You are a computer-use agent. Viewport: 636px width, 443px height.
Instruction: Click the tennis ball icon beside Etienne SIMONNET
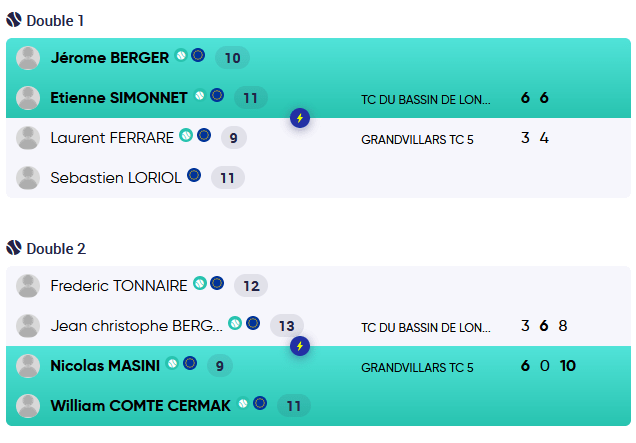[x=200, y=96]
